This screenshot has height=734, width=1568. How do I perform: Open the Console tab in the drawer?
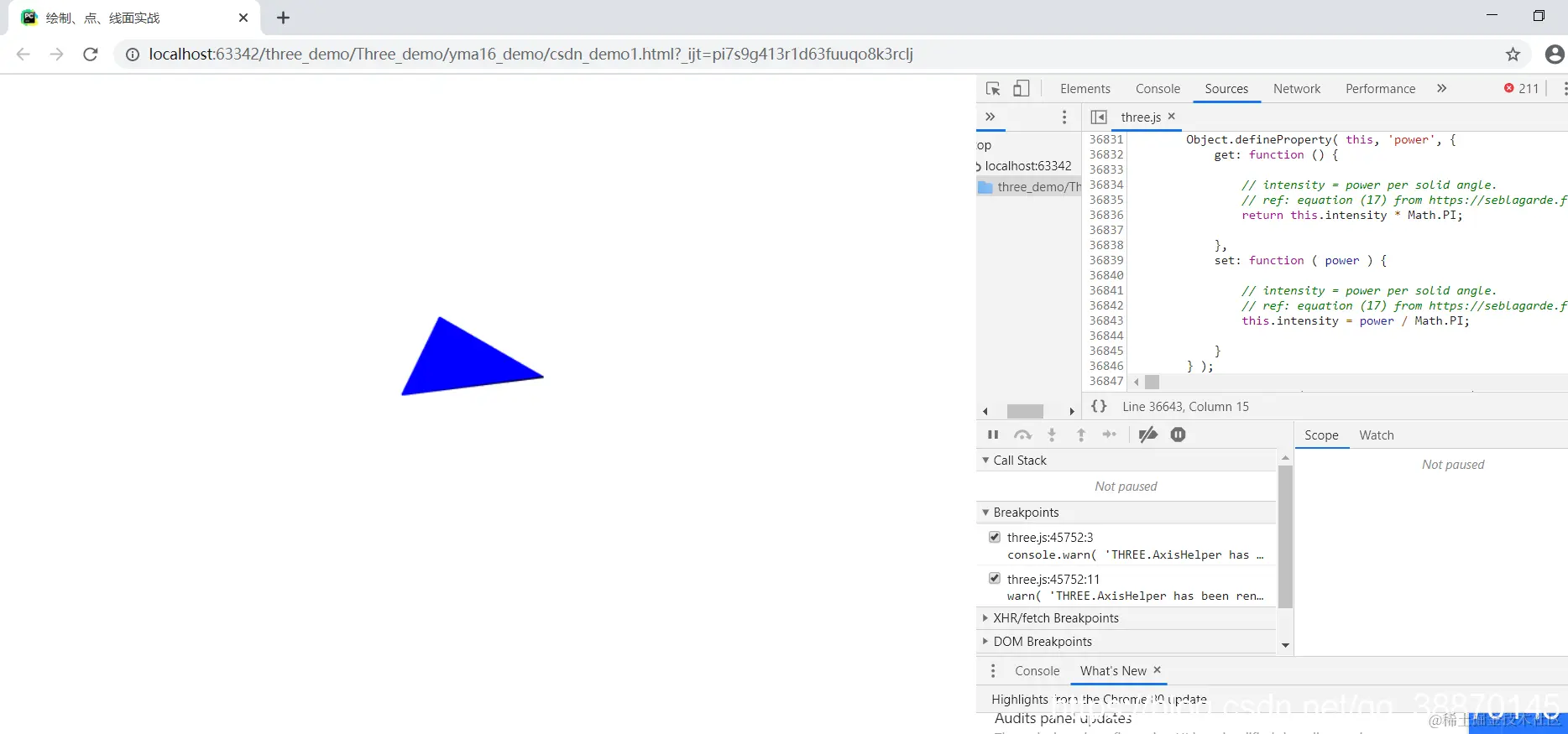pos(1037,671)
